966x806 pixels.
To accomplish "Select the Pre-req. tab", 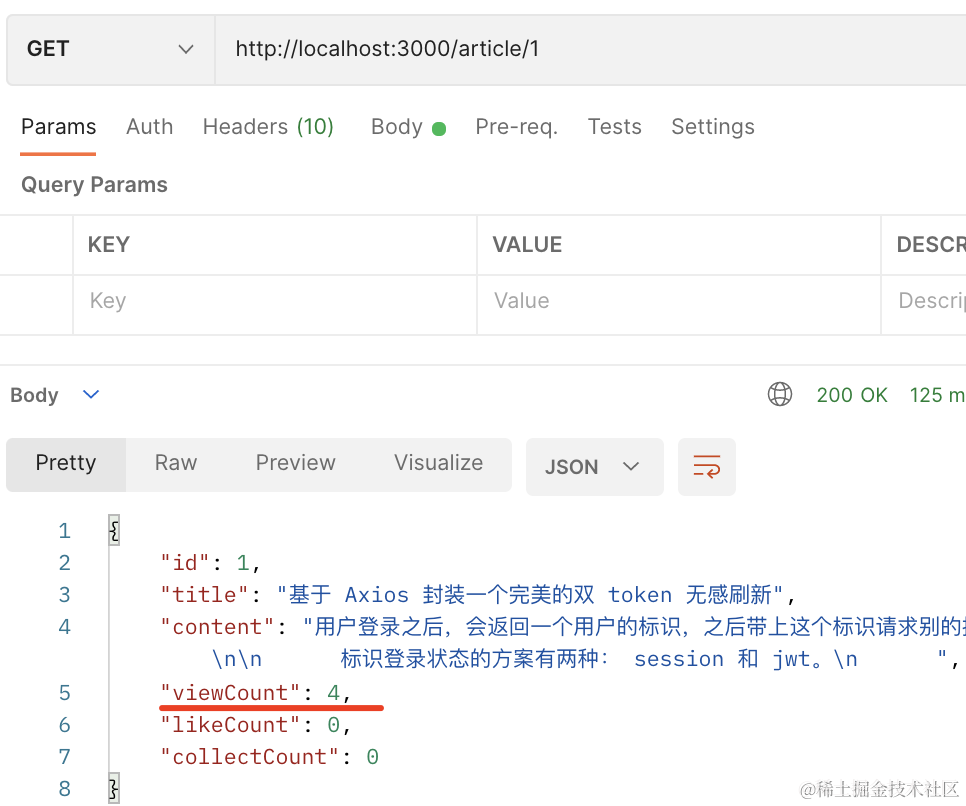I will click(x=516, y=127).
